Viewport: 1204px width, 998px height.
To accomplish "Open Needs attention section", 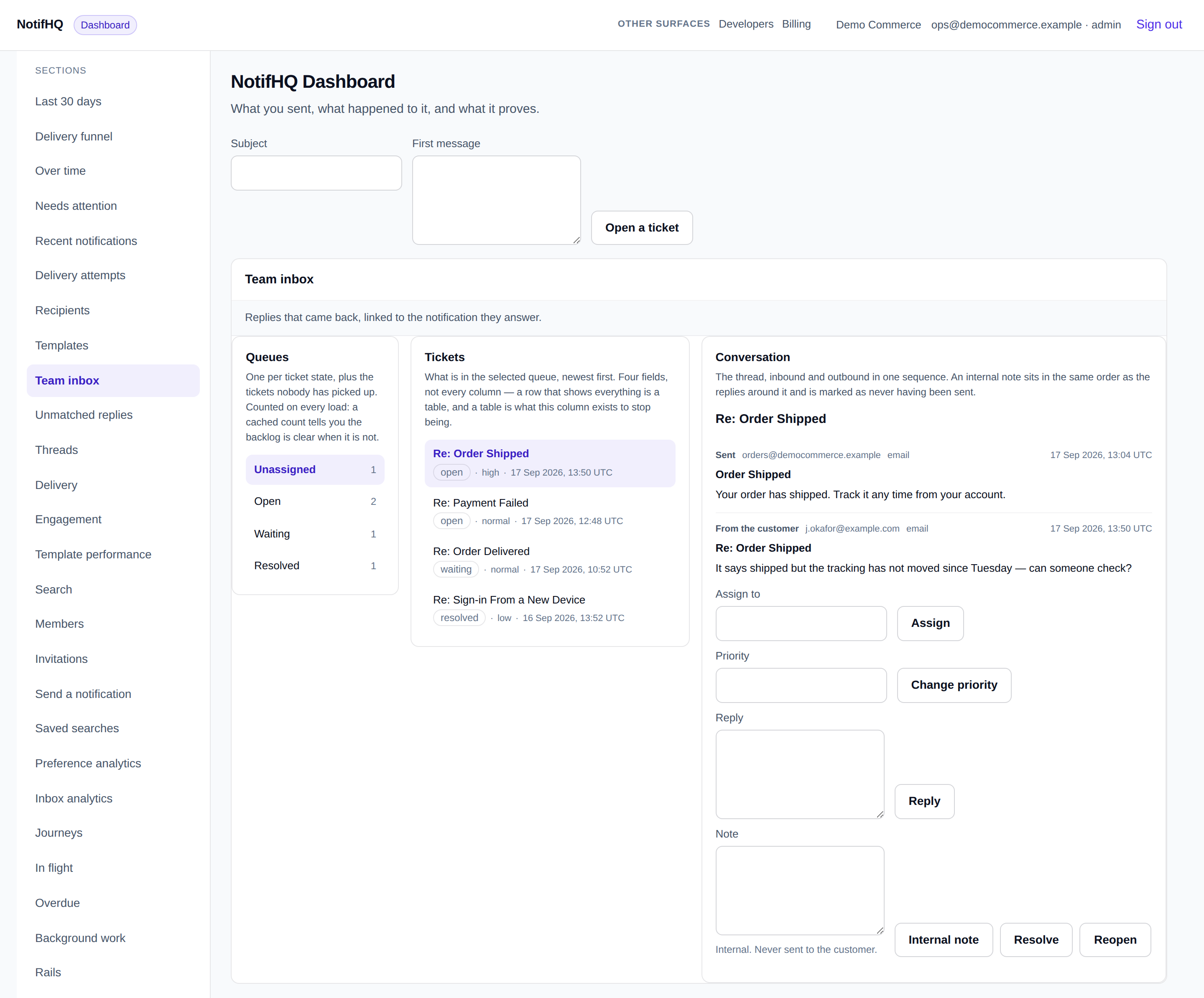I will [x=113, y=206].
